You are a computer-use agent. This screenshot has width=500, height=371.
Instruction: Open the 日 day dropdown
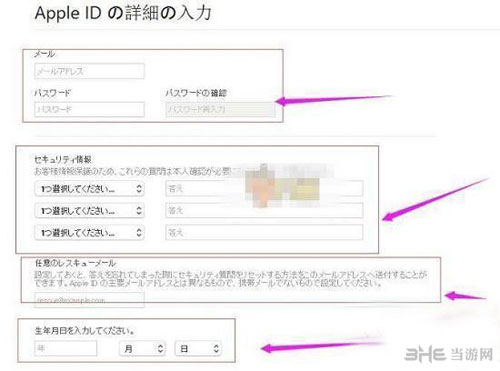(198, 349)
